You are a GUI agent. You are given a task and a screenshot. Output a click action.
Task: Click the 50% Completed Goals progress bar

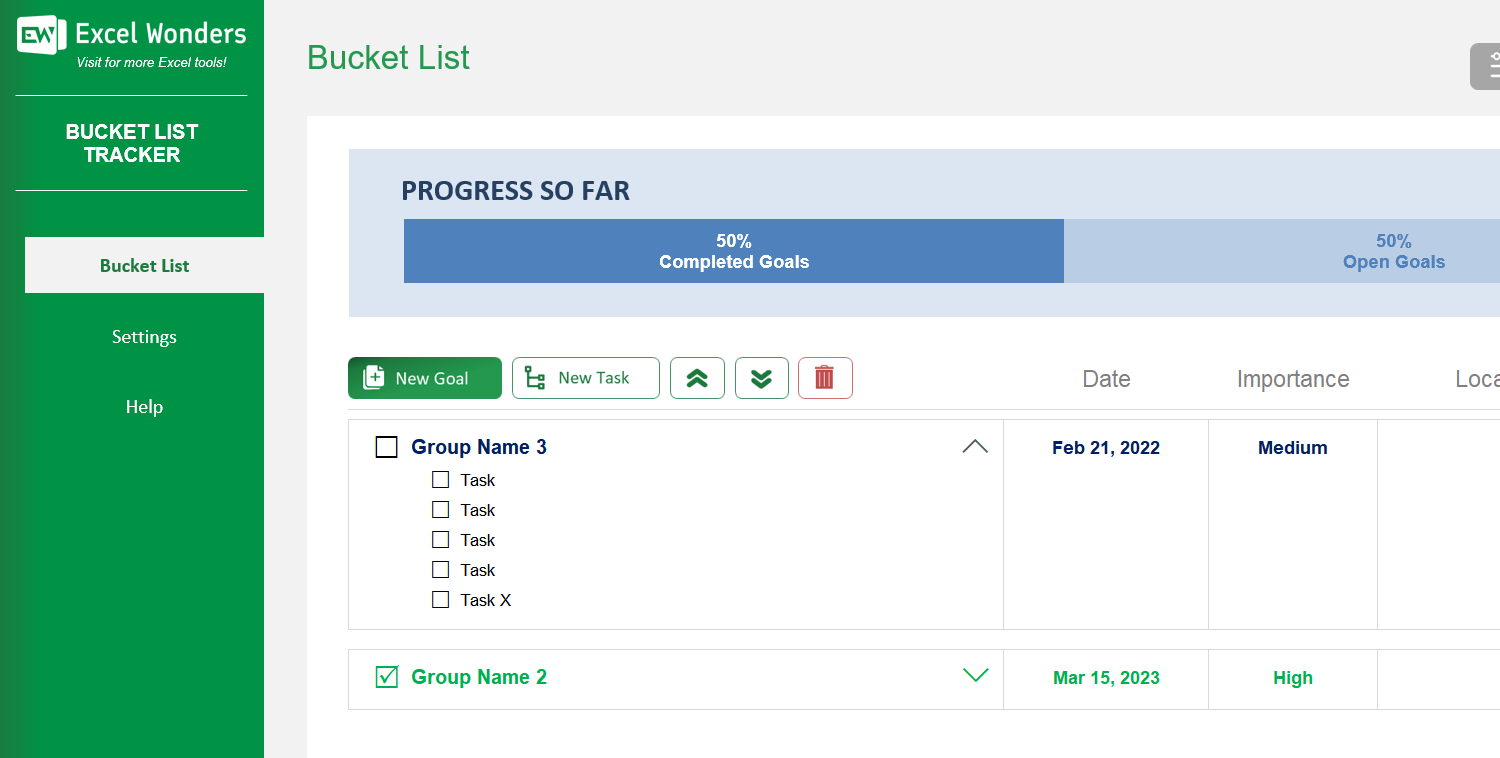(x=733, y=251)
